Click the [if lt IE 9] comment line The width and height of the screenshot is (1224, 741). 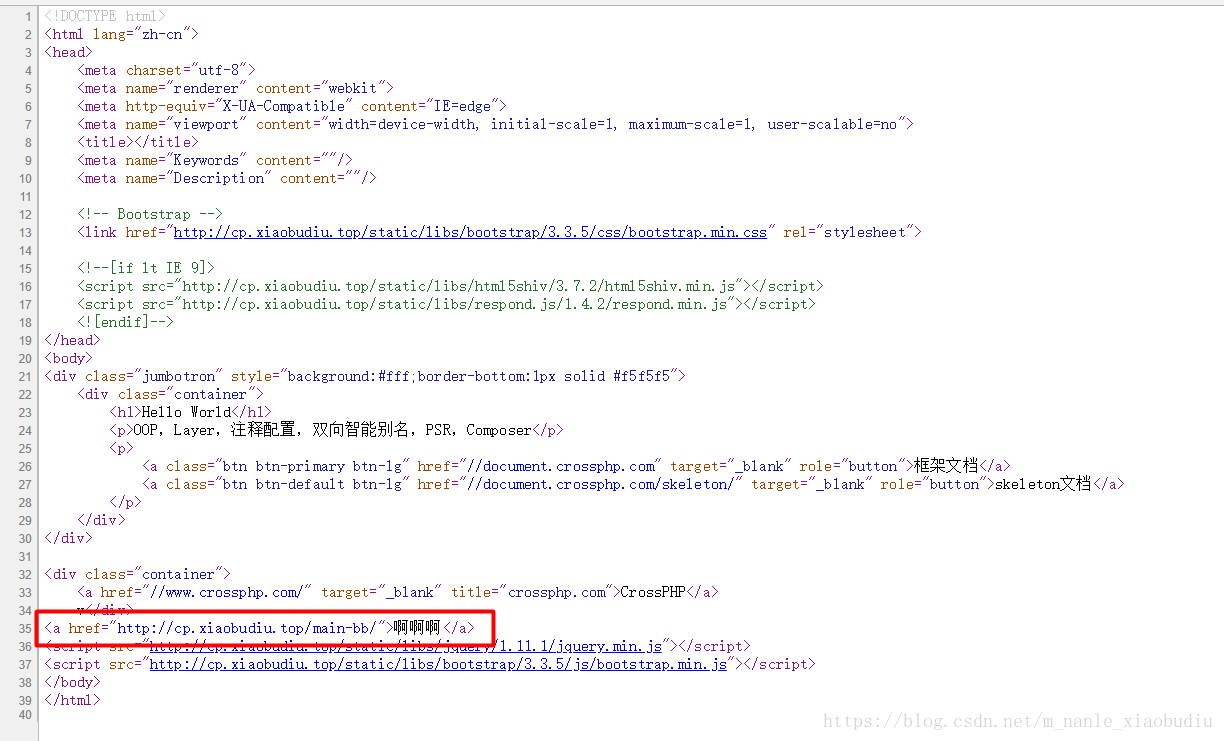pyautogui.click(x=146, y=268)
